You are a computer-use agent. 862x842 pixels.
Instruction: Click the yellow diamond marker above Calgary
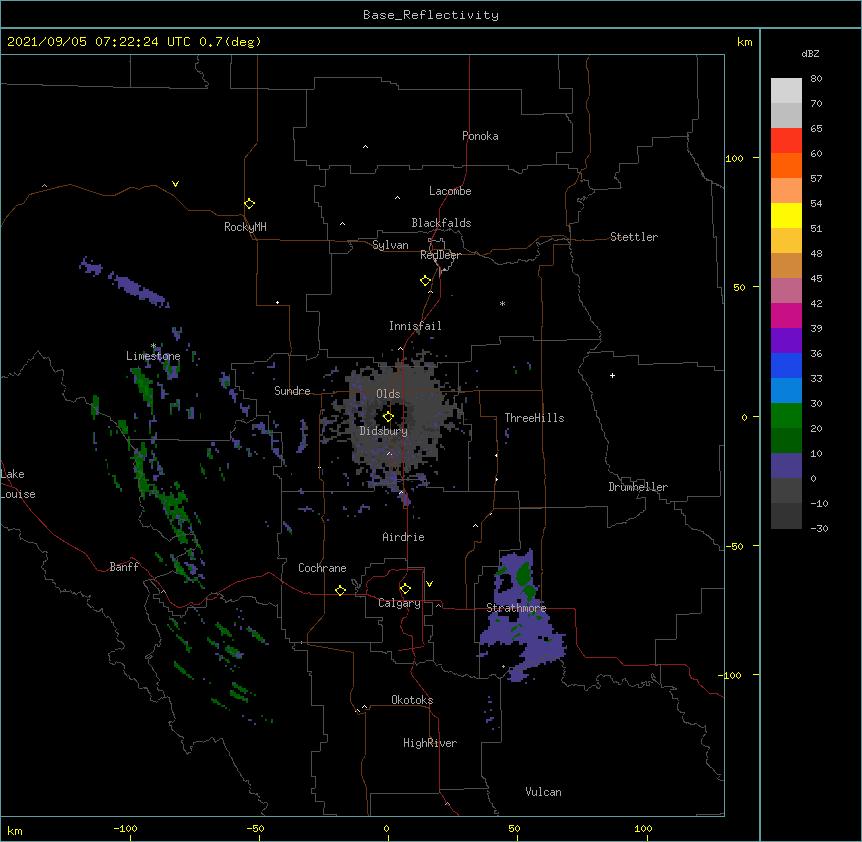pos(405,589)
